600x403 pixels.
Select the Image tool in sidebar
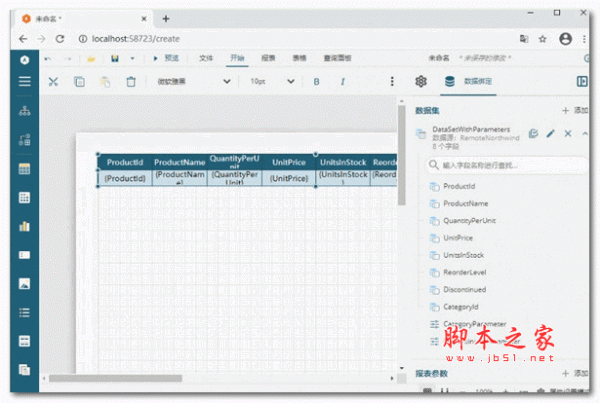coord(24,284)
